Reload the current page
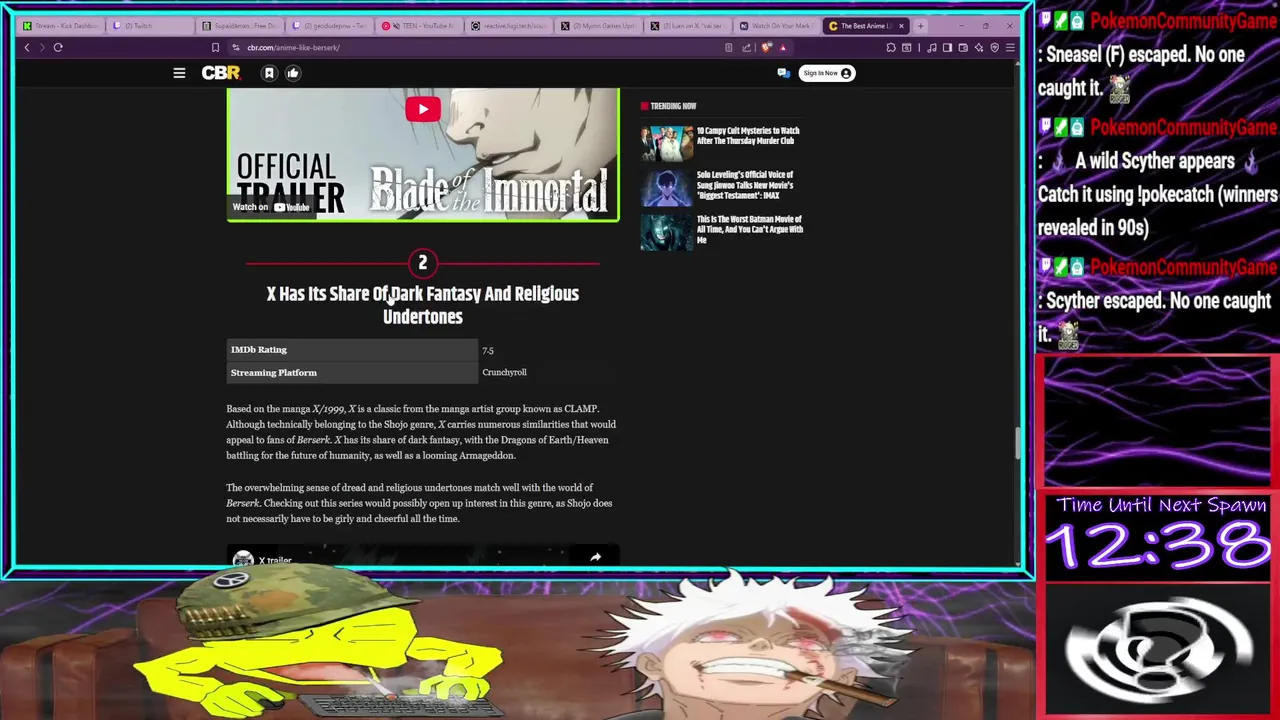The width and height of the screenshot is (1280, 720). pyautogui.click(x=58, y=47)
